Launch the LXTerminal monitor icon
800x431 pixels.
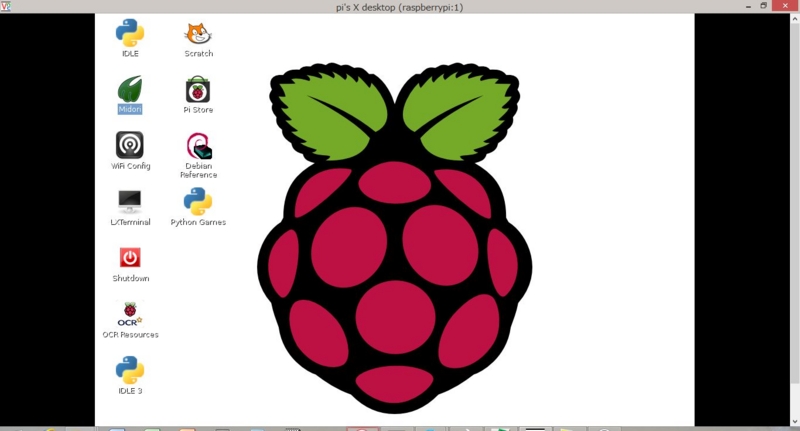pyautogui.click(x=130, y=202)
